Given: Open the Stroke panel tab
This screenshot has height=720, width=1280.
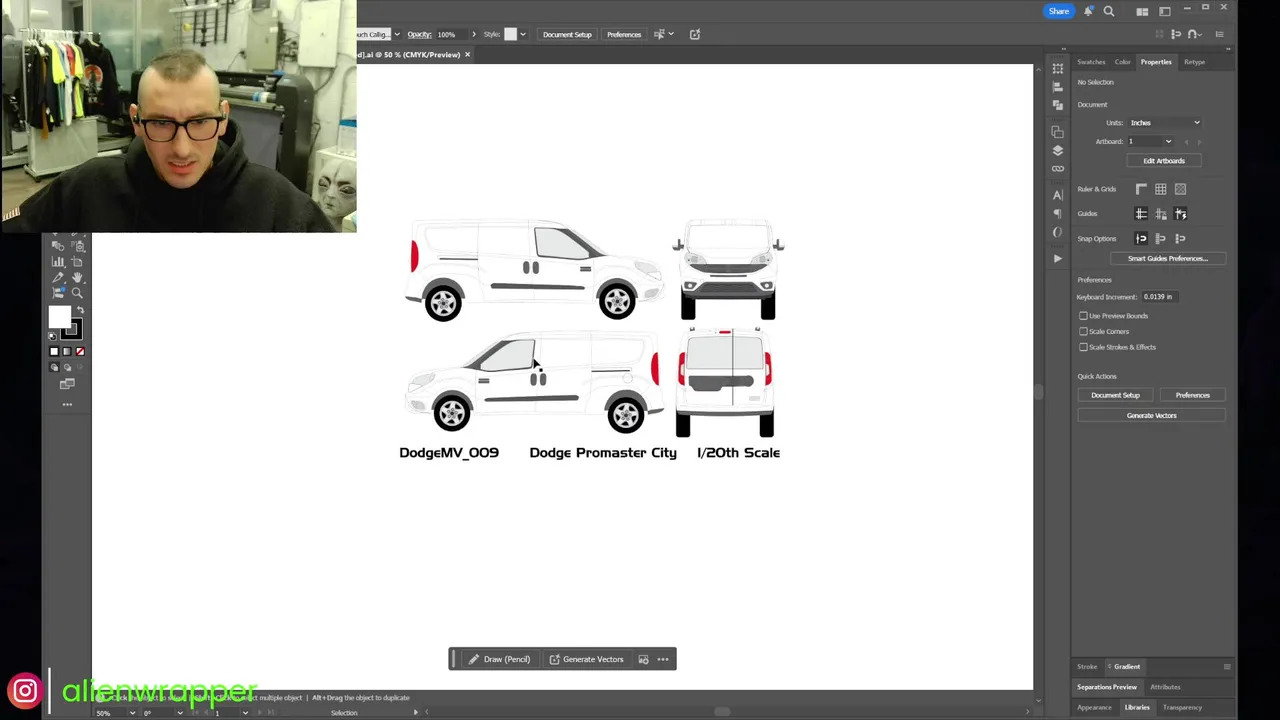Looking at the screenshot, I should pos(1087,667).
